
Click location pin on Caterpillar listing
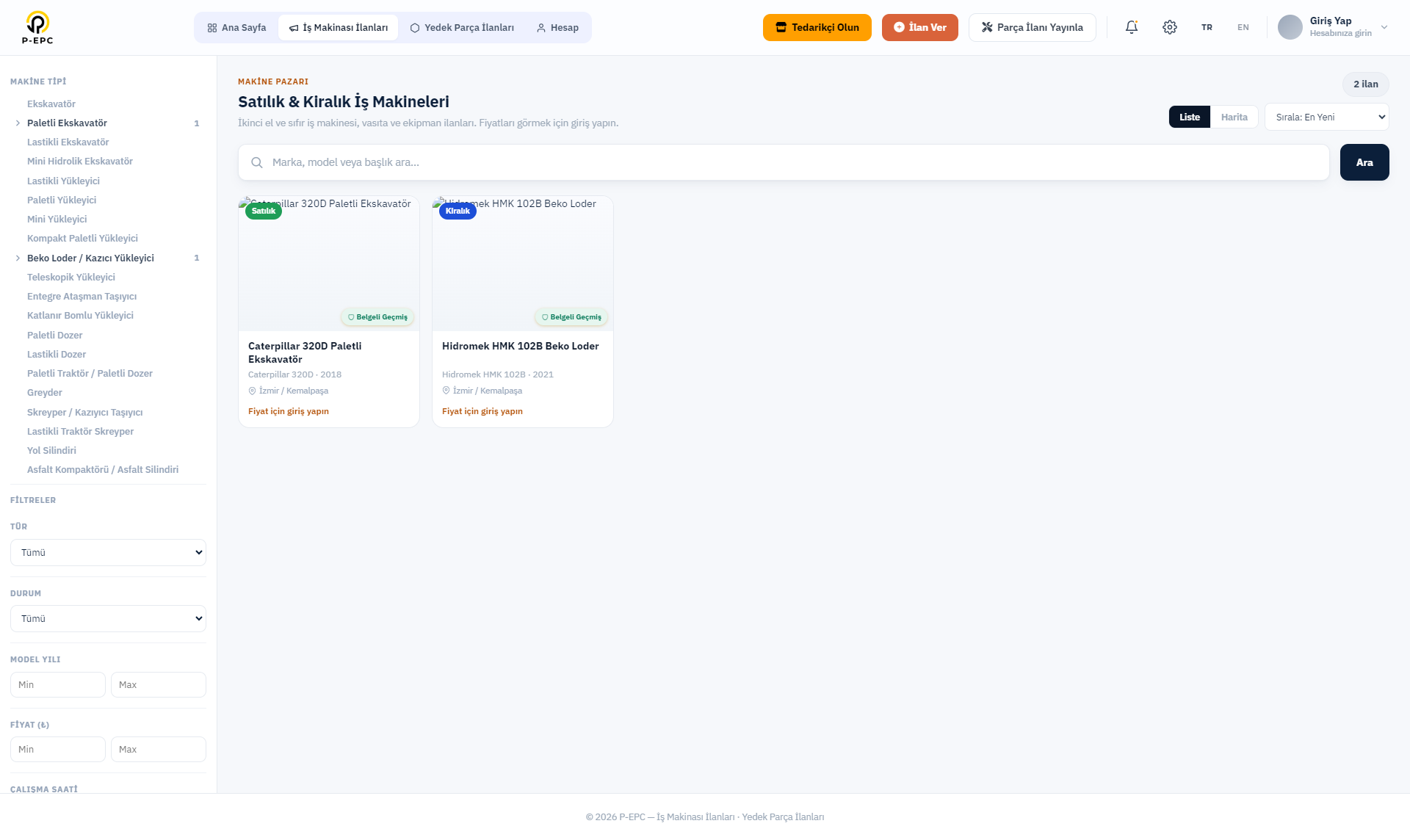(x=252, y=391)
